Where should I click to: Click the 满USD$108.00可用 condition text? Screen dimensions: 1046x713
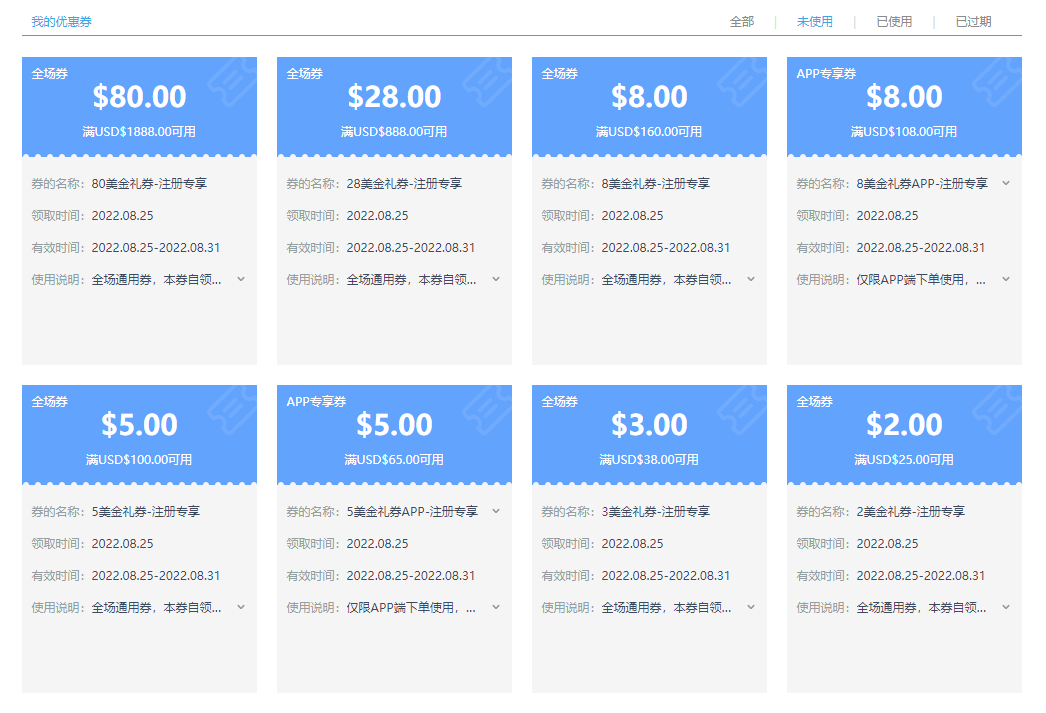click(904, 132)
